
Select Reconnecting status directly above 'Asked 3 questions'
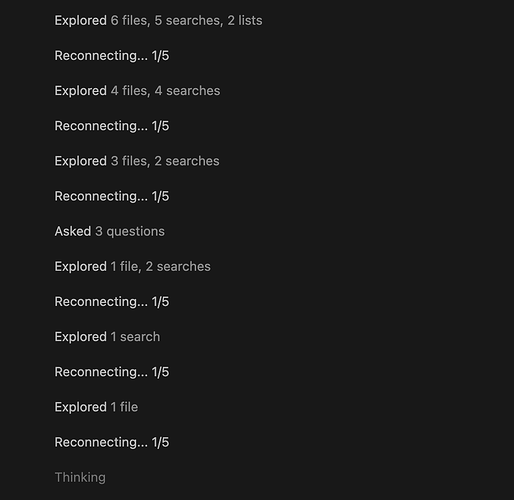point(112,196)
